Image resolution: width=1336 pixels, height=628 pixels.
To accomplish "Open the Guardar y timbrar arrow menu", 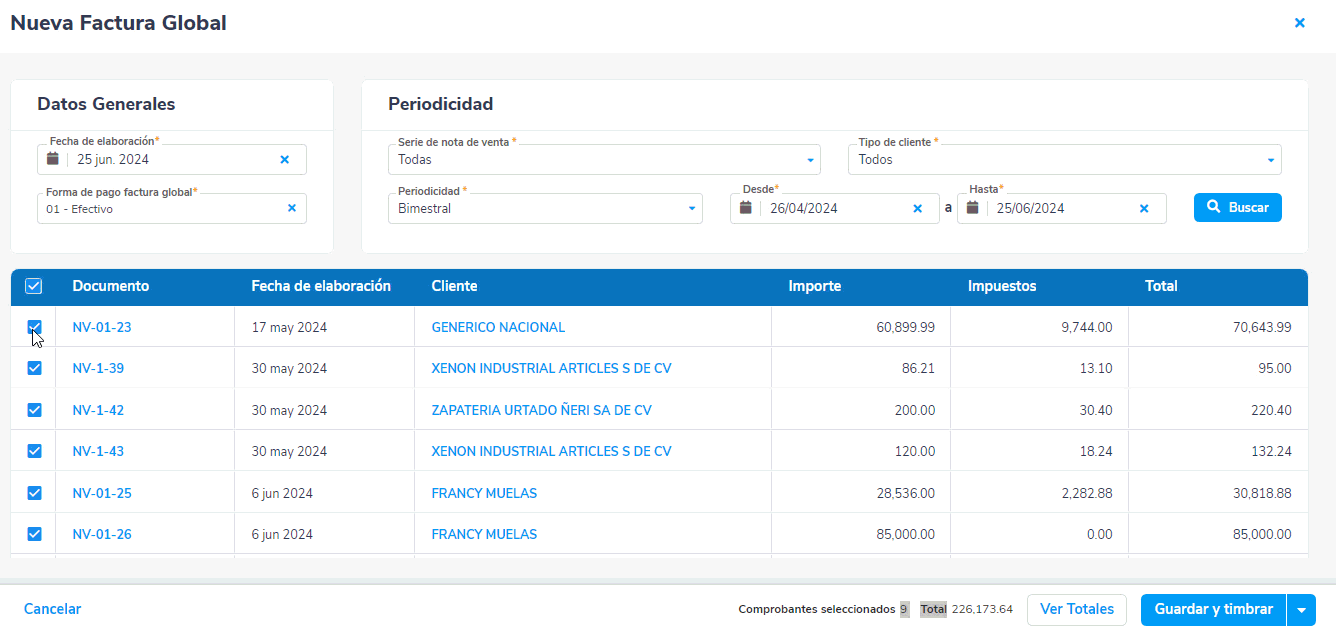I will pyautogui.click(x=1302, y=609).
